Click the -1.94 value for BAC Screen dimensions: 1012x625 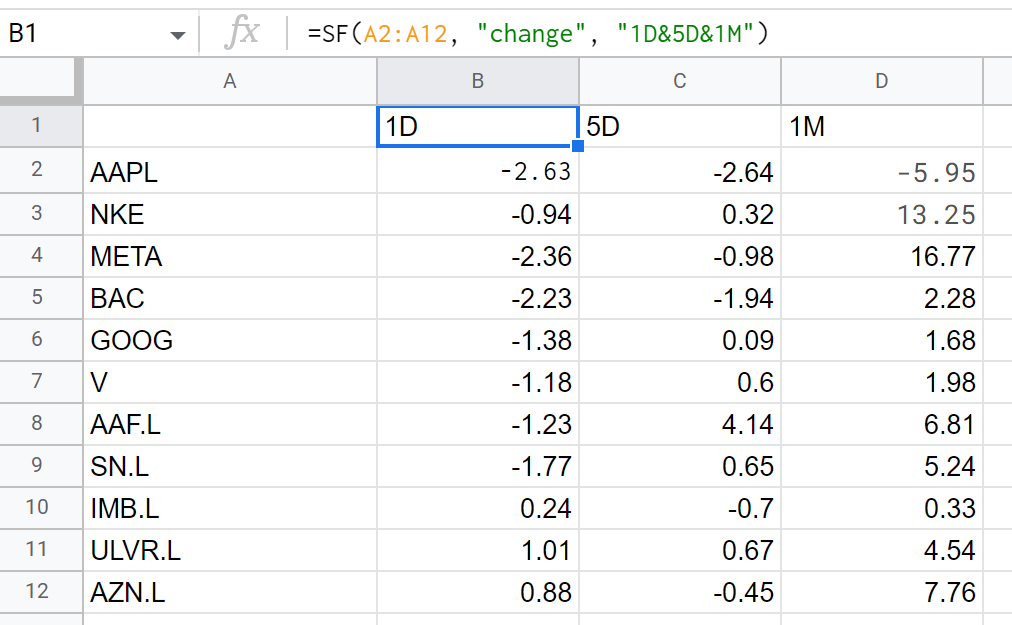680,298
